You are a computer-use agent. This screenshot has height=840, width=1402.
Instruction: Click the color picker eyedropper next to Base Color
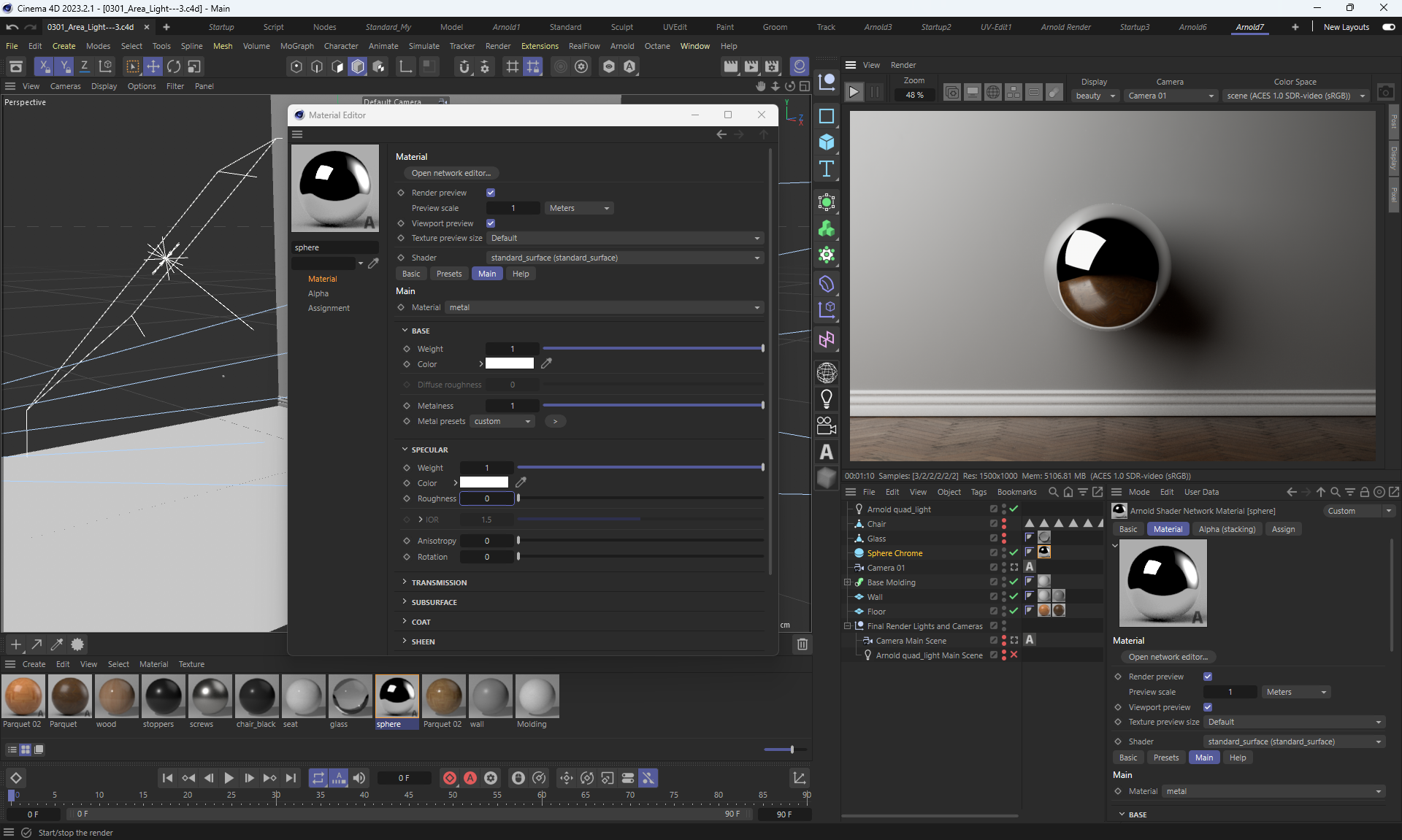click(546, 363)
